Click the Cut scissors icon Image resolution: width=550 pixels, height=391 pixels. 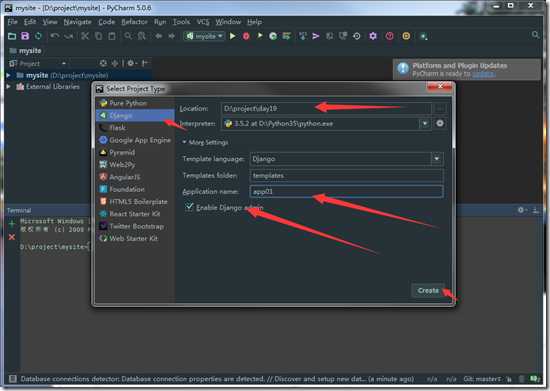pyautogui.click(x=85, y=36)
